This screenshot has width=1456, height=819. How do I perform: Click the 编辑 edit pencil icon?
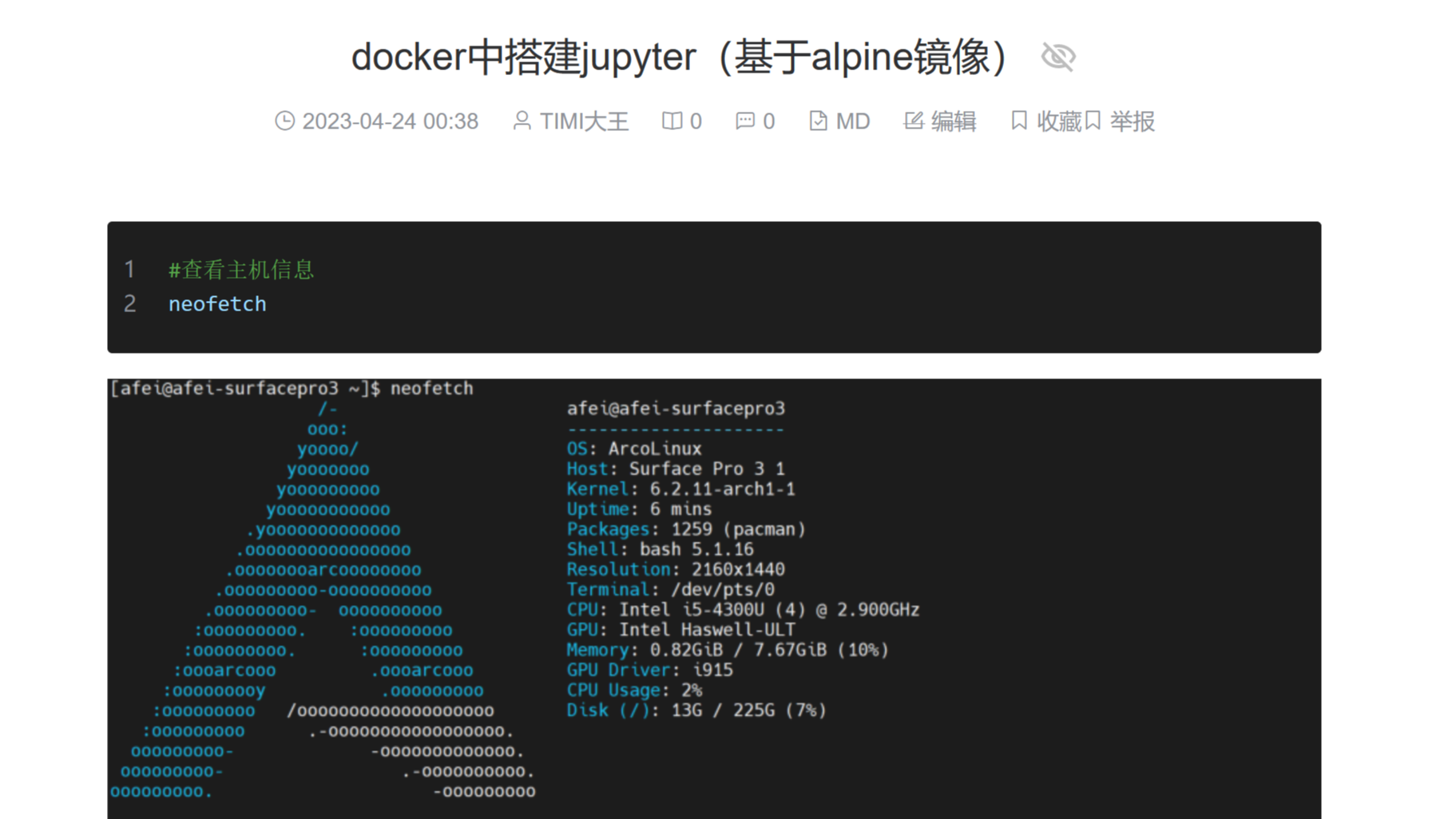[914, 121]
